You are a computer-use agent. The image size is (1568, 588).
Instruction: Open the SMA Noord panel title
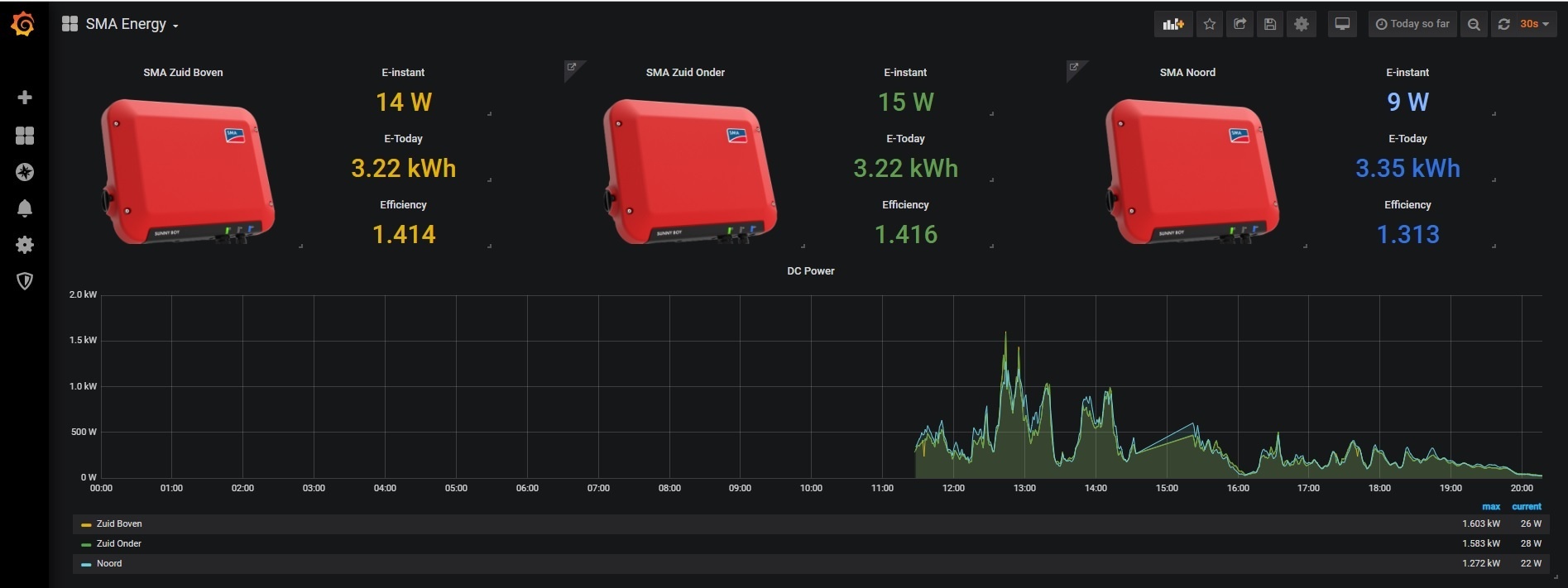1187,73
